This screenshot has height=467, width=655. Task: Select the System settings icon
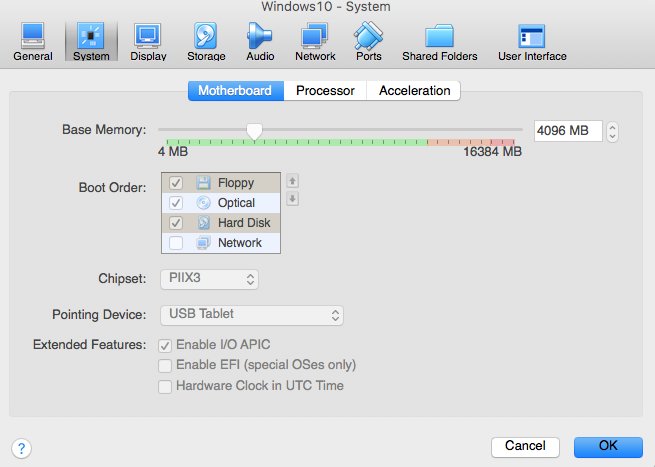pyautogui.click(x=91, y=42)
